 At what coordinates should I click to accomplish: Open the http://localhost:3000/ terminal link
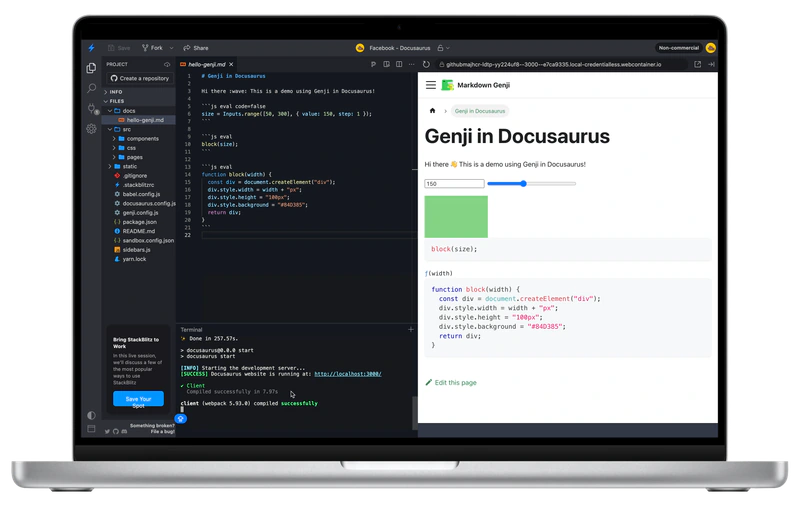coord(347,374)
